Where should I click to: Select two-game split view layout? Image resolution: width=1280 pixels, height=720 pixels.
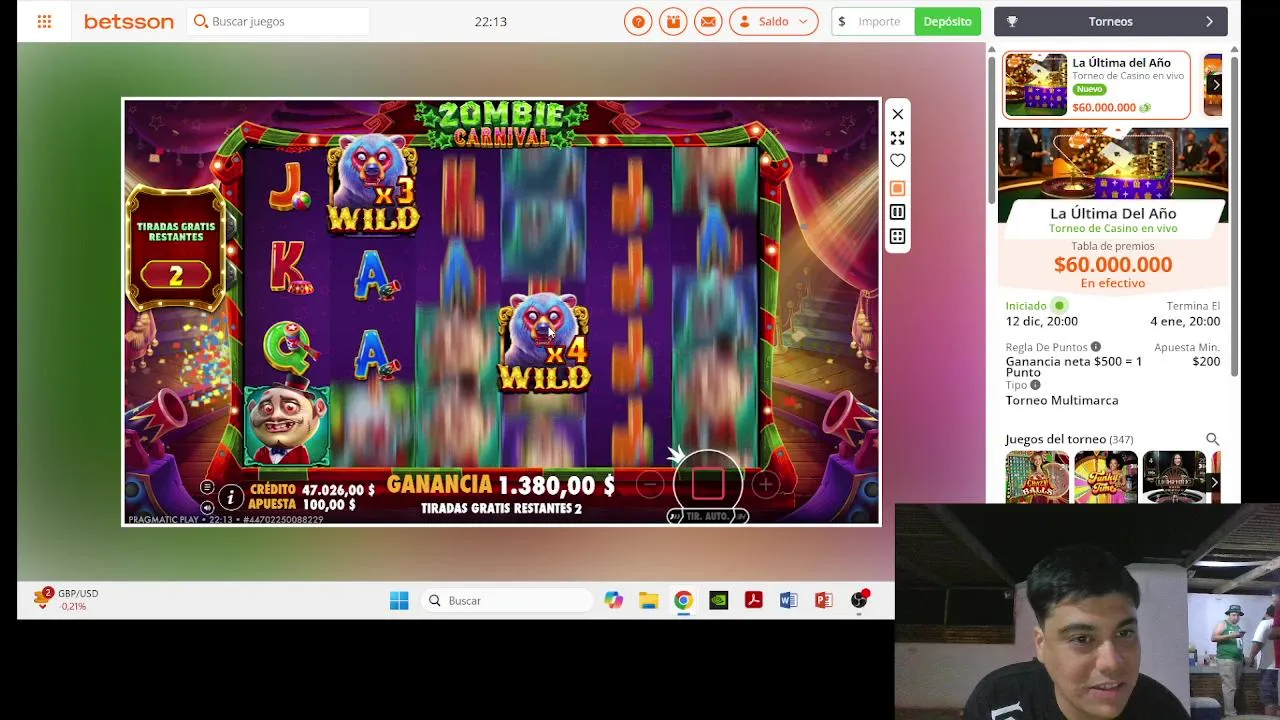click(898, 212)
